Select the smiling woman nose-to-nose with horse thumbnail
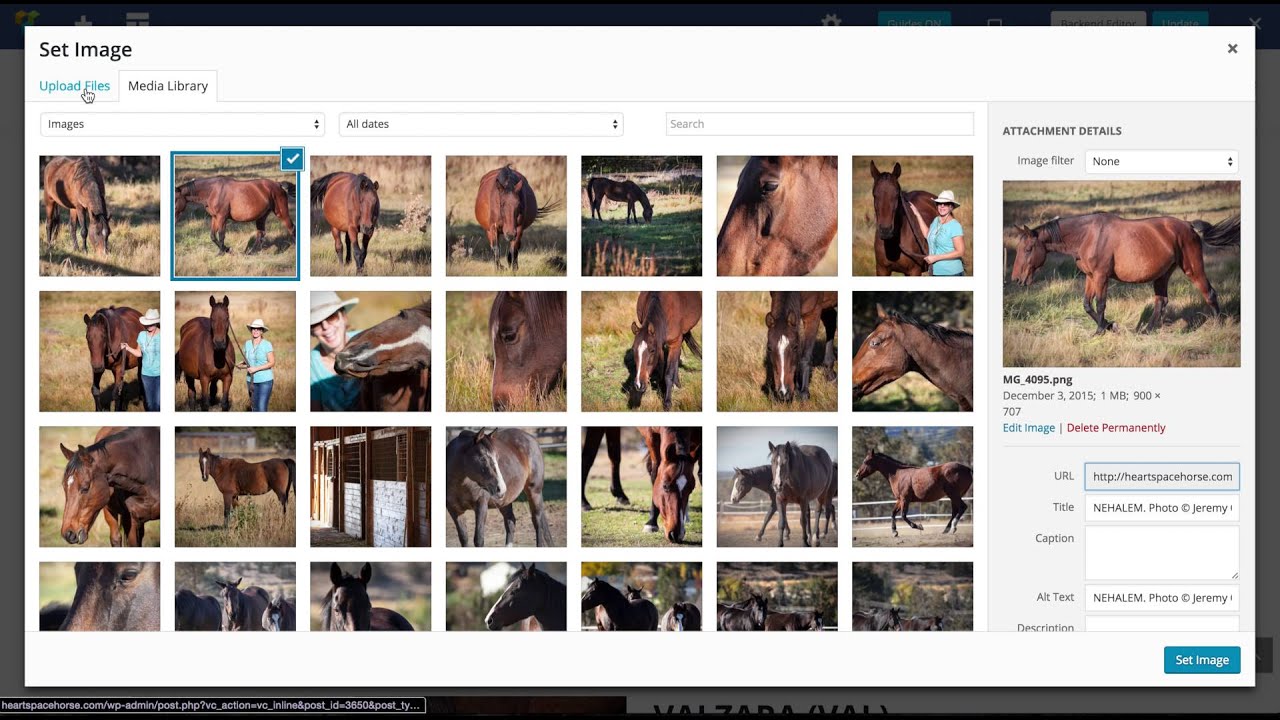1280x720 pixels. point(370,351)
